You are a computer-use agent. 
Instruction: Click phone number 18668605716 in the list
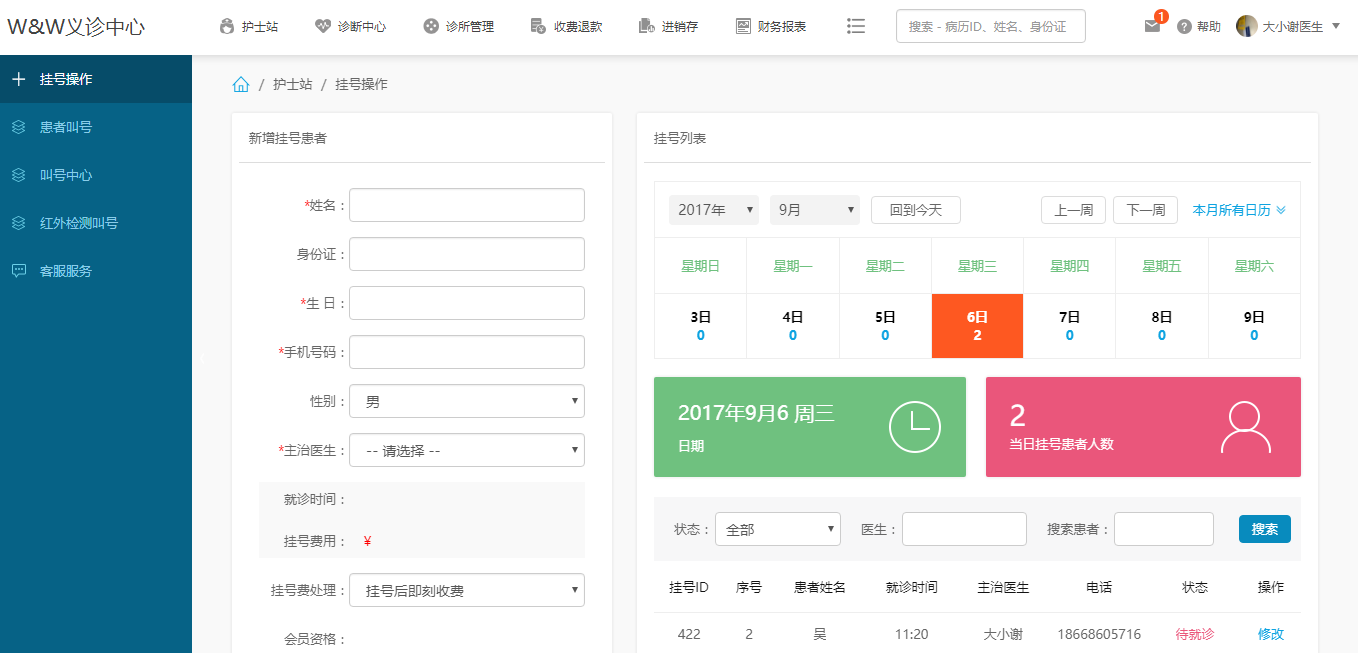pyautogui.click(x=1099, y=634)
